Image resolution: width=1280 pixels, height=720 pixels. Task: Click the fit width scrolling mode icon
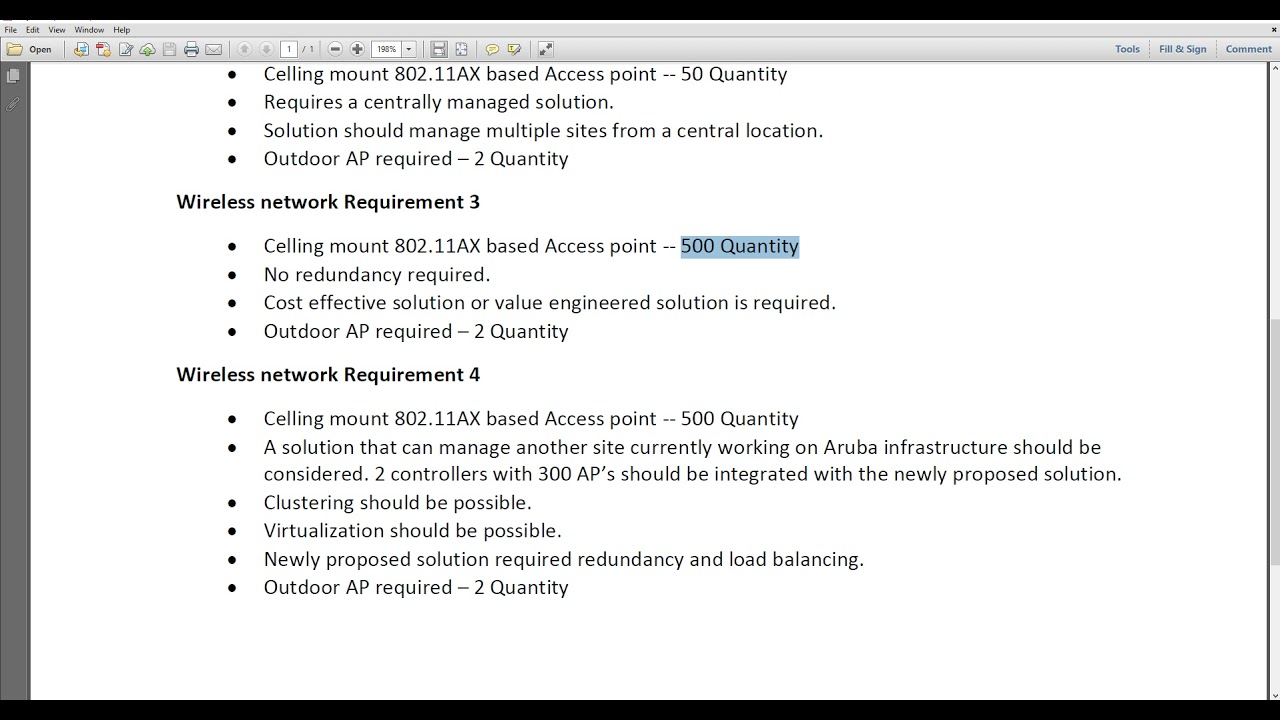click(438, 49)
